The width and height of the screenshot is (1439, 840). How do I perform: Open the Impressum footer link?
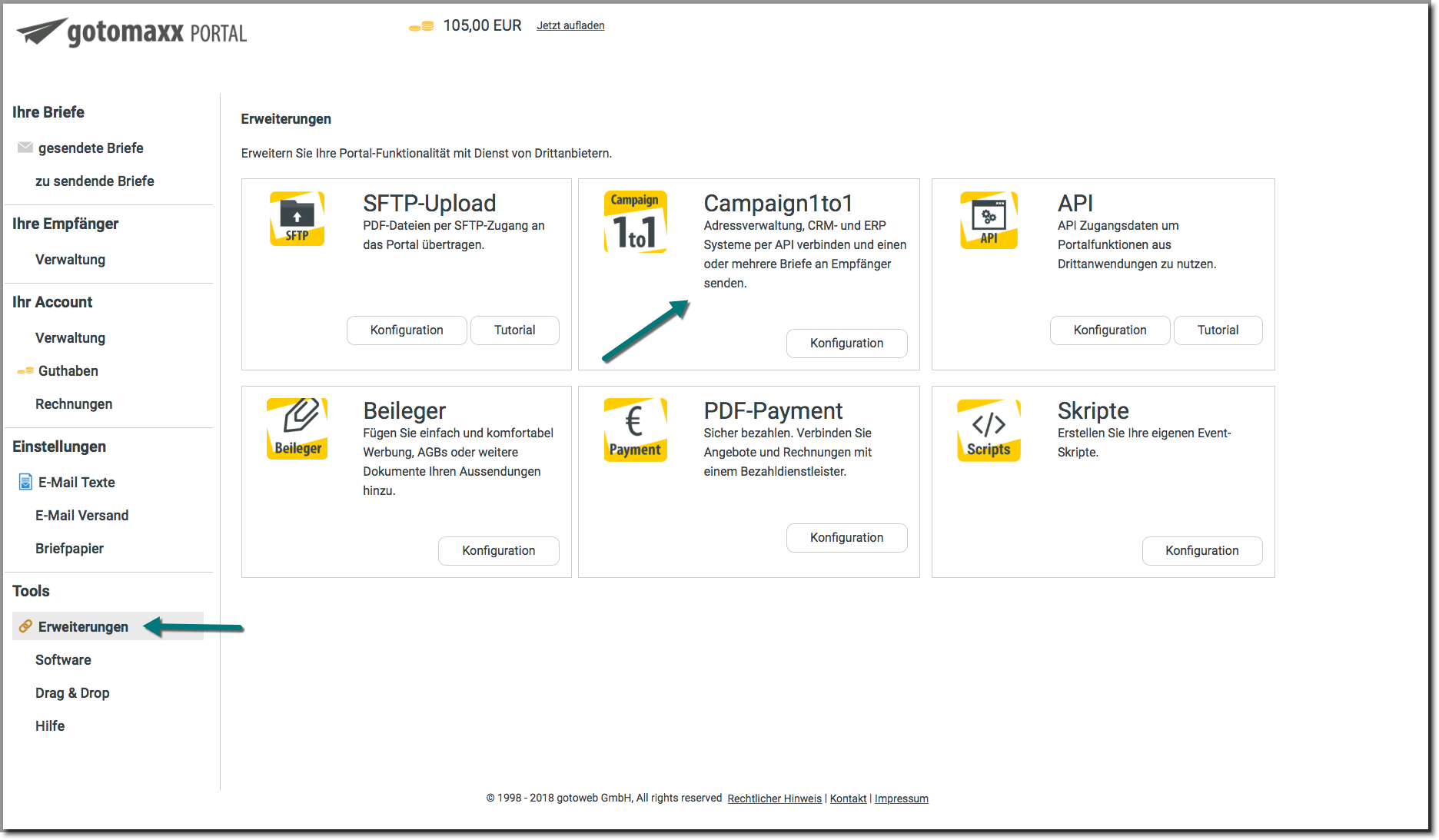[901, 799]
